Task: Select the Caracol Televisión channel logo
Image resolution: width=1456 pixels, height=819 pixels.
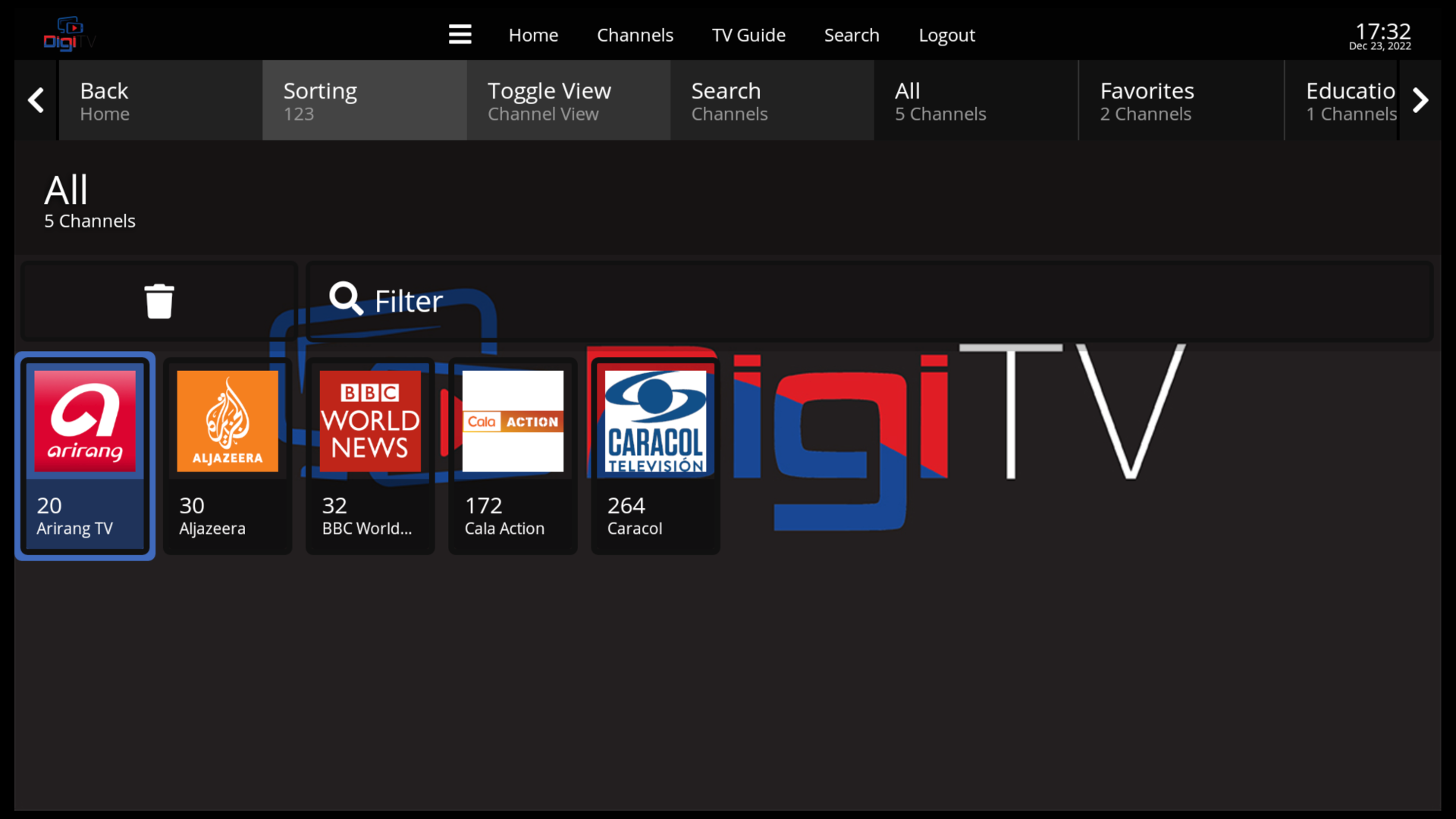Action: [x=654, y=419]
